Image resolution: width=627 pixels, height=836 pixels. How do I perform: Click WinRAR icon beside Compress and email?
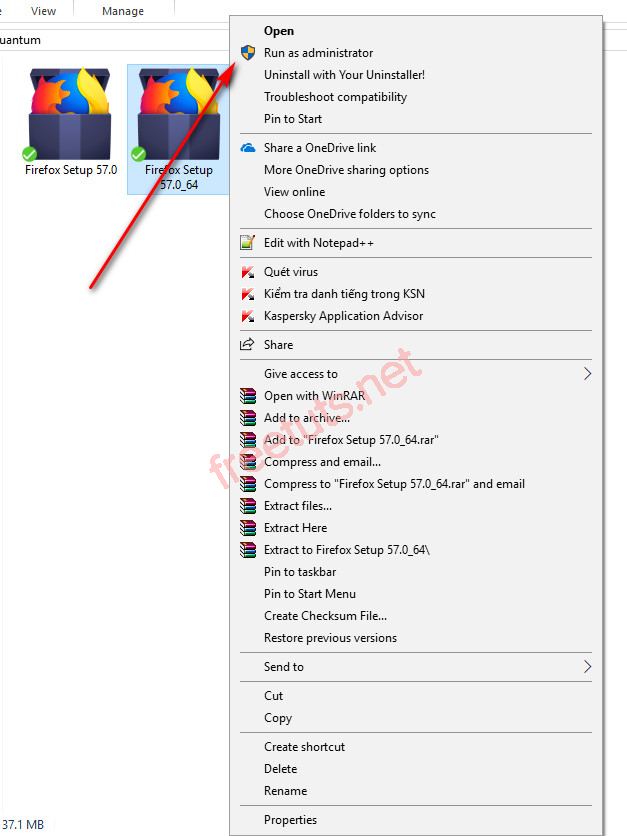(248, 462)
